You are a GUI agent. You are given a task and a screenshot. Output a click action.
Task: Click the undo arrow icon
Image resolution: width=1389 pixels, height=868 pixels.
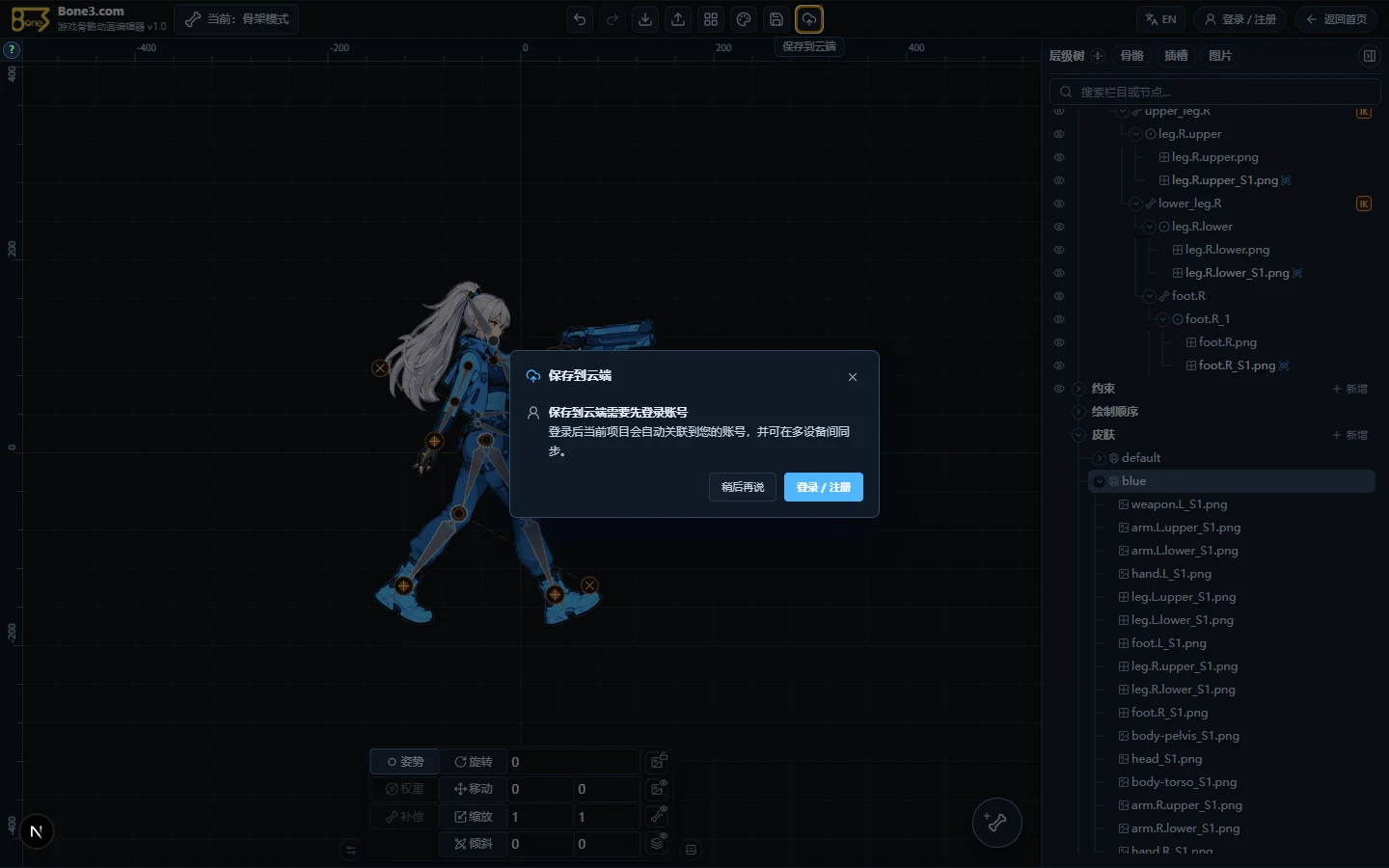pos(580,19)
